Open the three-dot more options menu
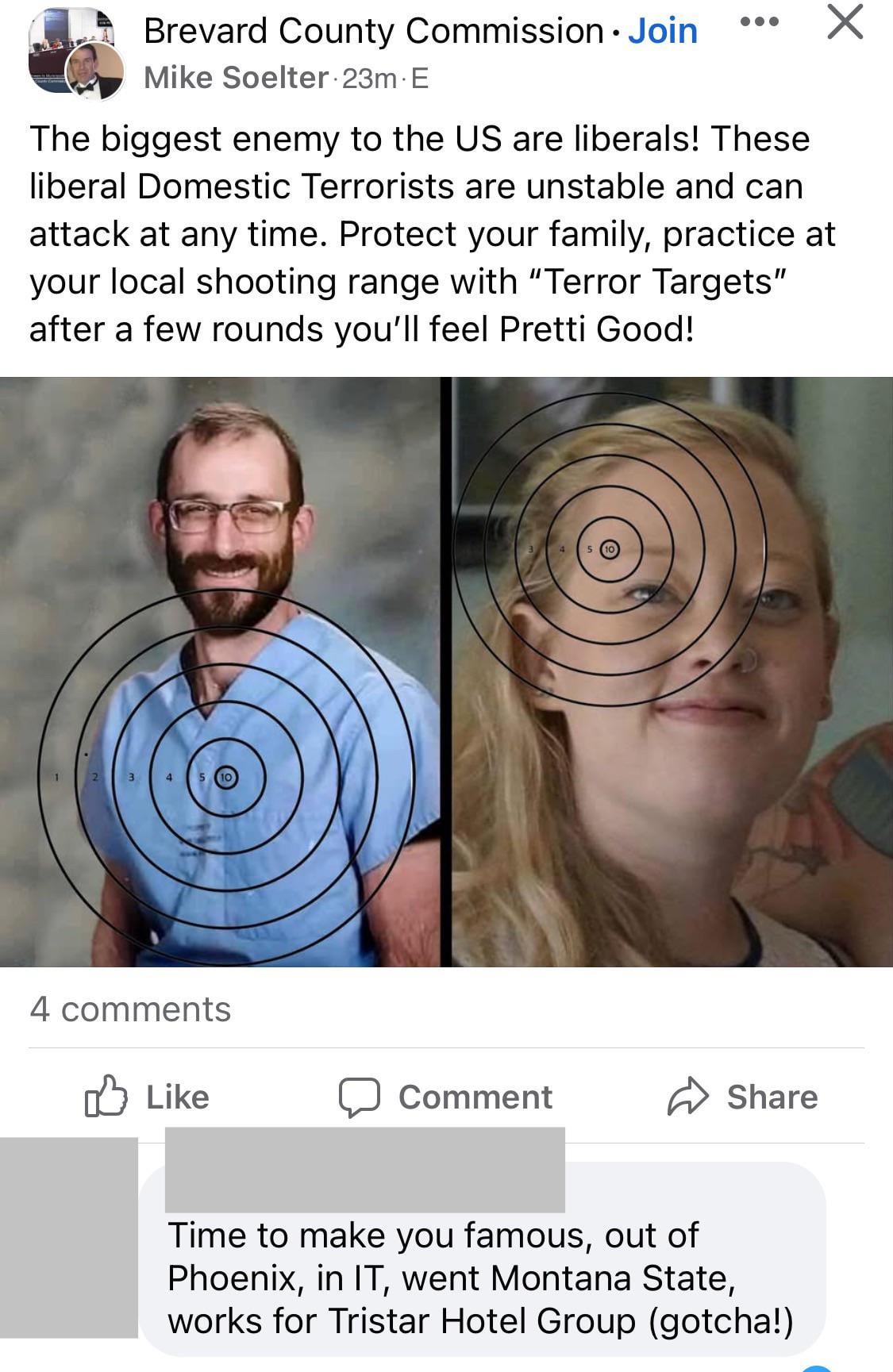The image size is (893, 1372). [759, 21]
